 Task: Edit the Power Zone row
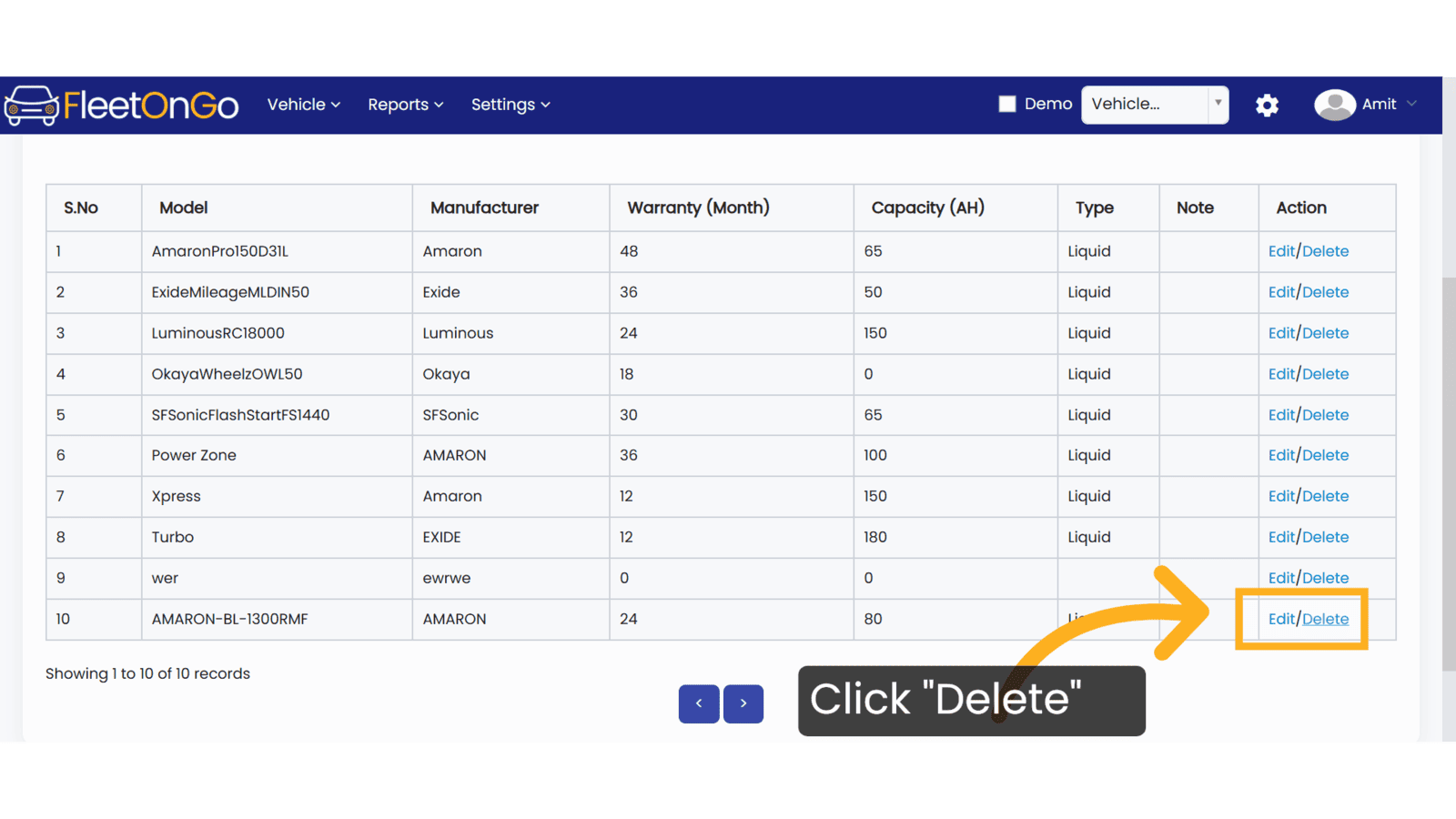(x=1281, y=455)
